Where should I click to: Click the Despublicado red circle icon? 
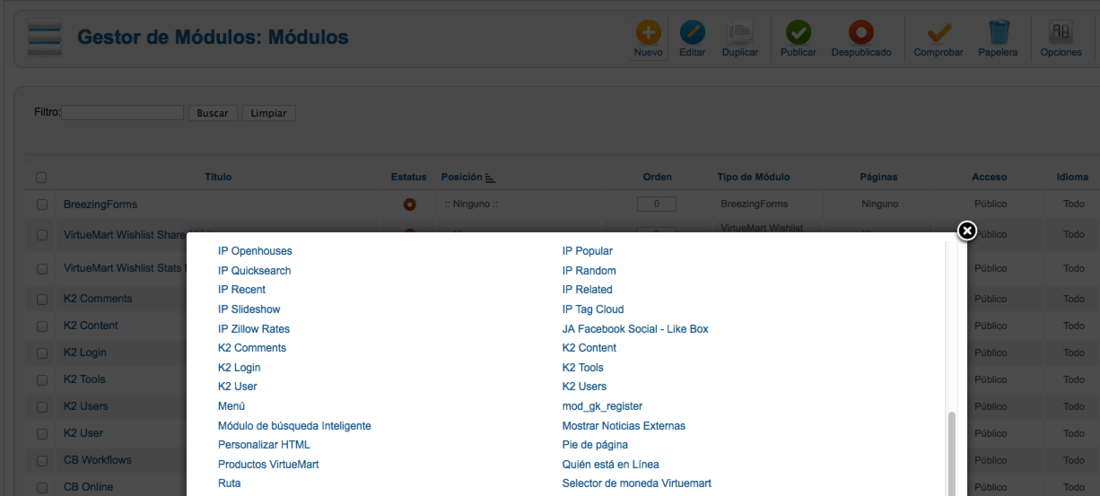click(861, 32)
